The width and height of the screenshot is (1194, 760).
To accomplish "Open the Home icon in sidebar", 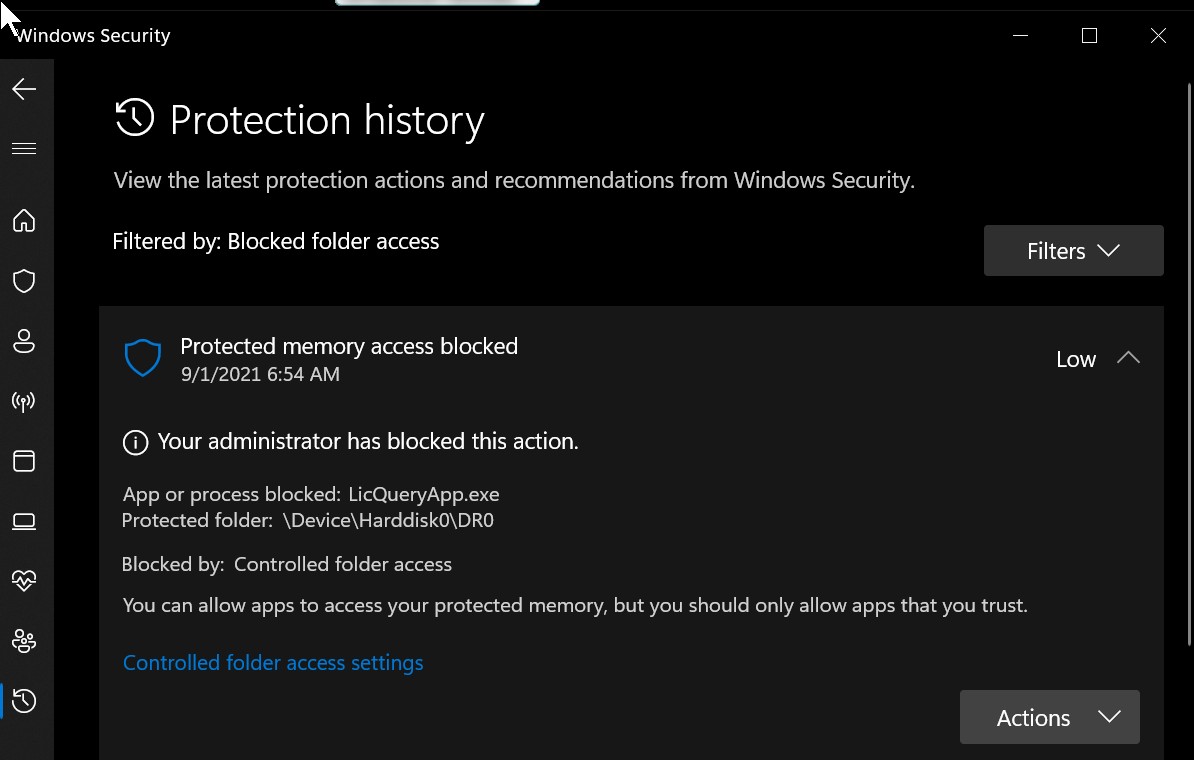I will 24,220.
